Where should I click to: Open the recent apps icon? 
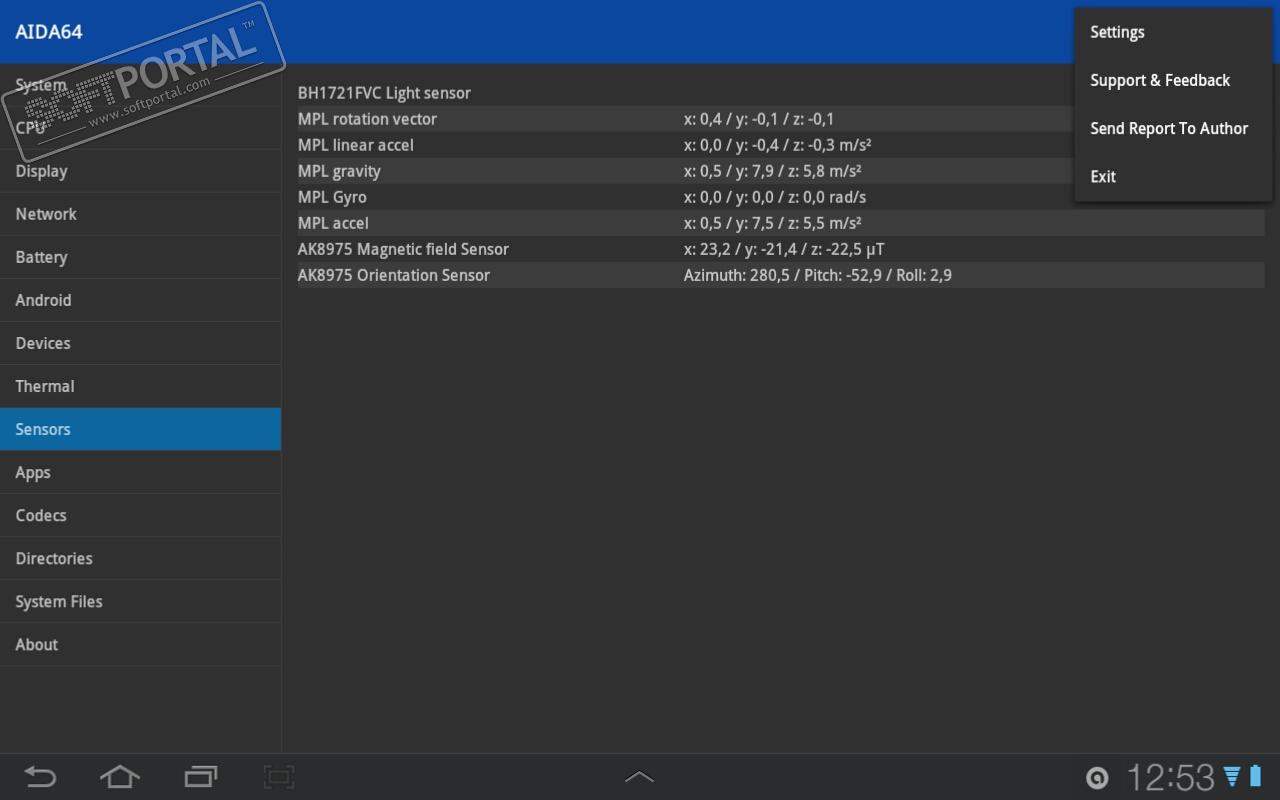(x=201, y=777)
